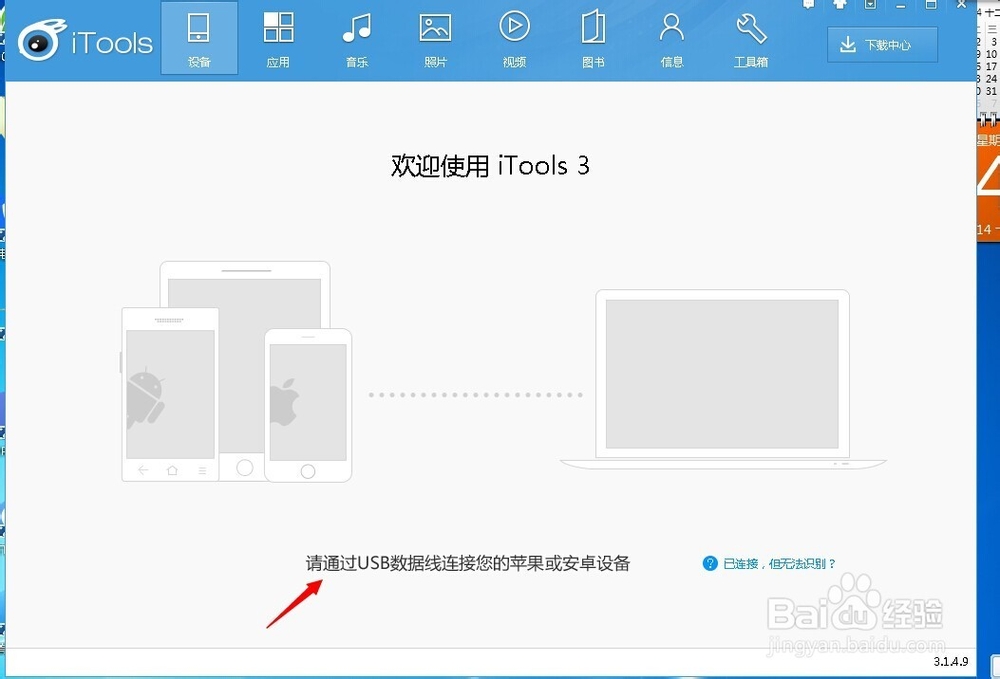This screenshot has width=1000, height=679.
Task: Open the 图书 (Books) tab
Action: pyautogui.click(x=593, y=38)
